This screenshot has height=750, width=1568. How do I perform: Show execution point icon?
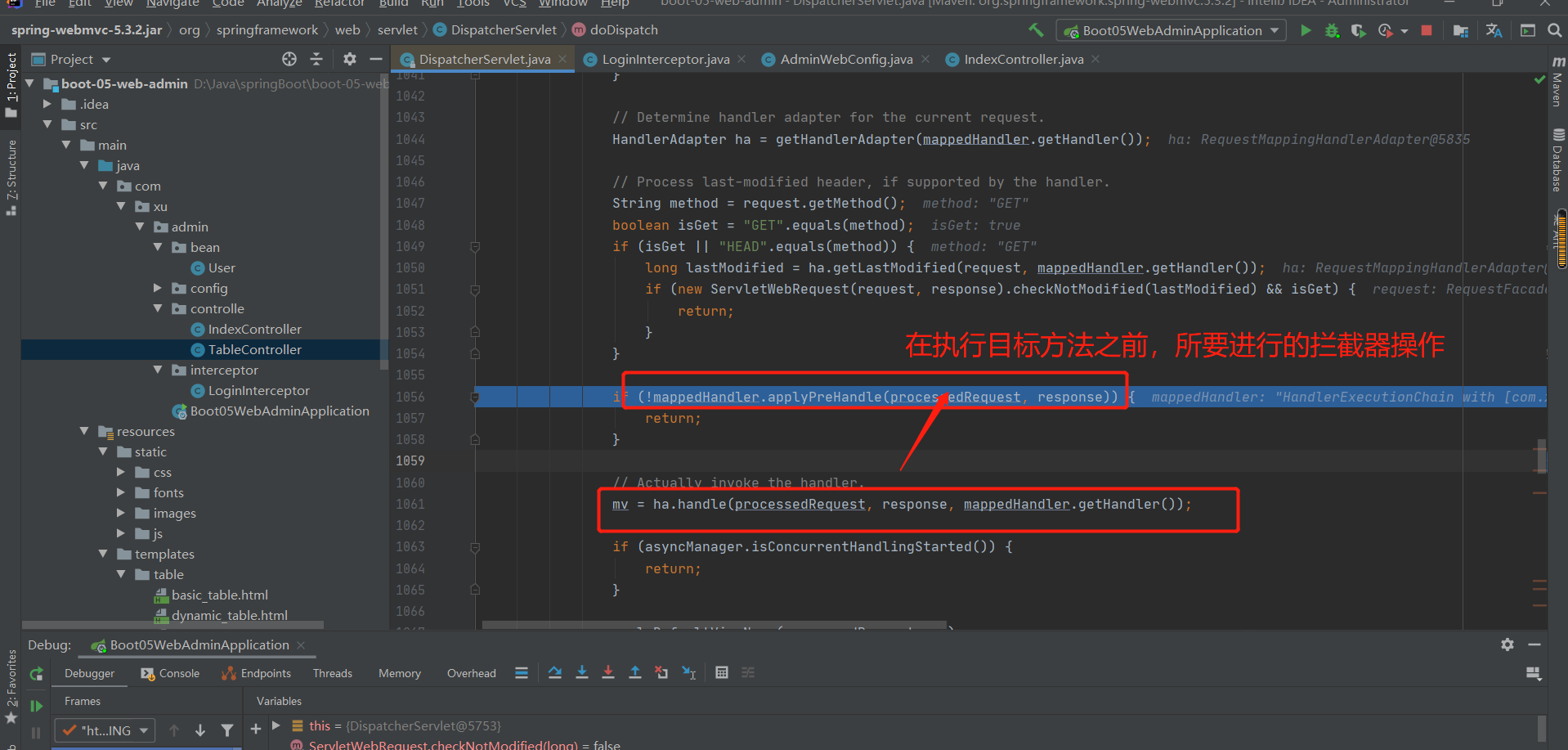click(522, 673)
